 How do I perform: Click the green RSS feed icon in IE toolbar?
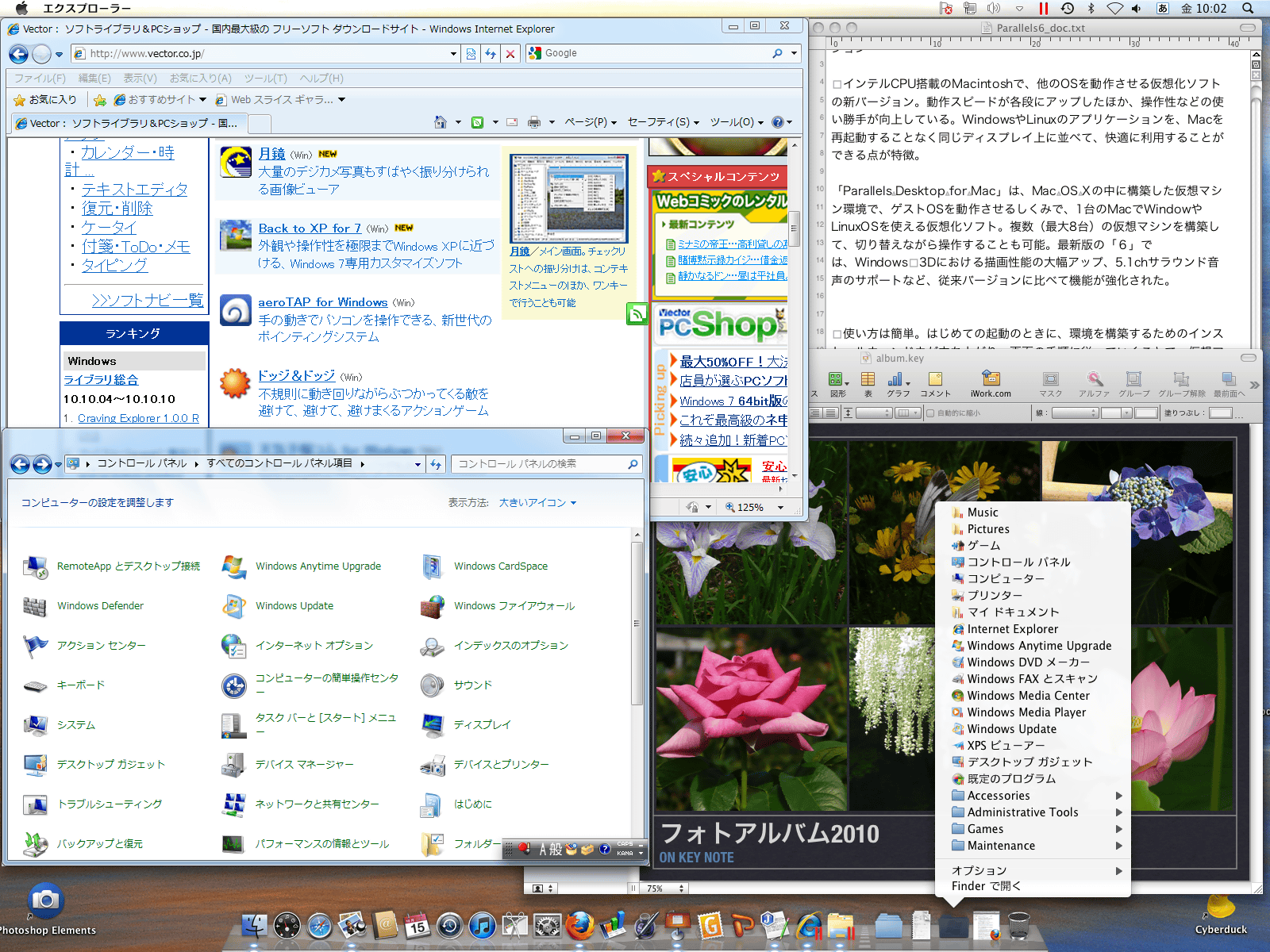[478, 122]
